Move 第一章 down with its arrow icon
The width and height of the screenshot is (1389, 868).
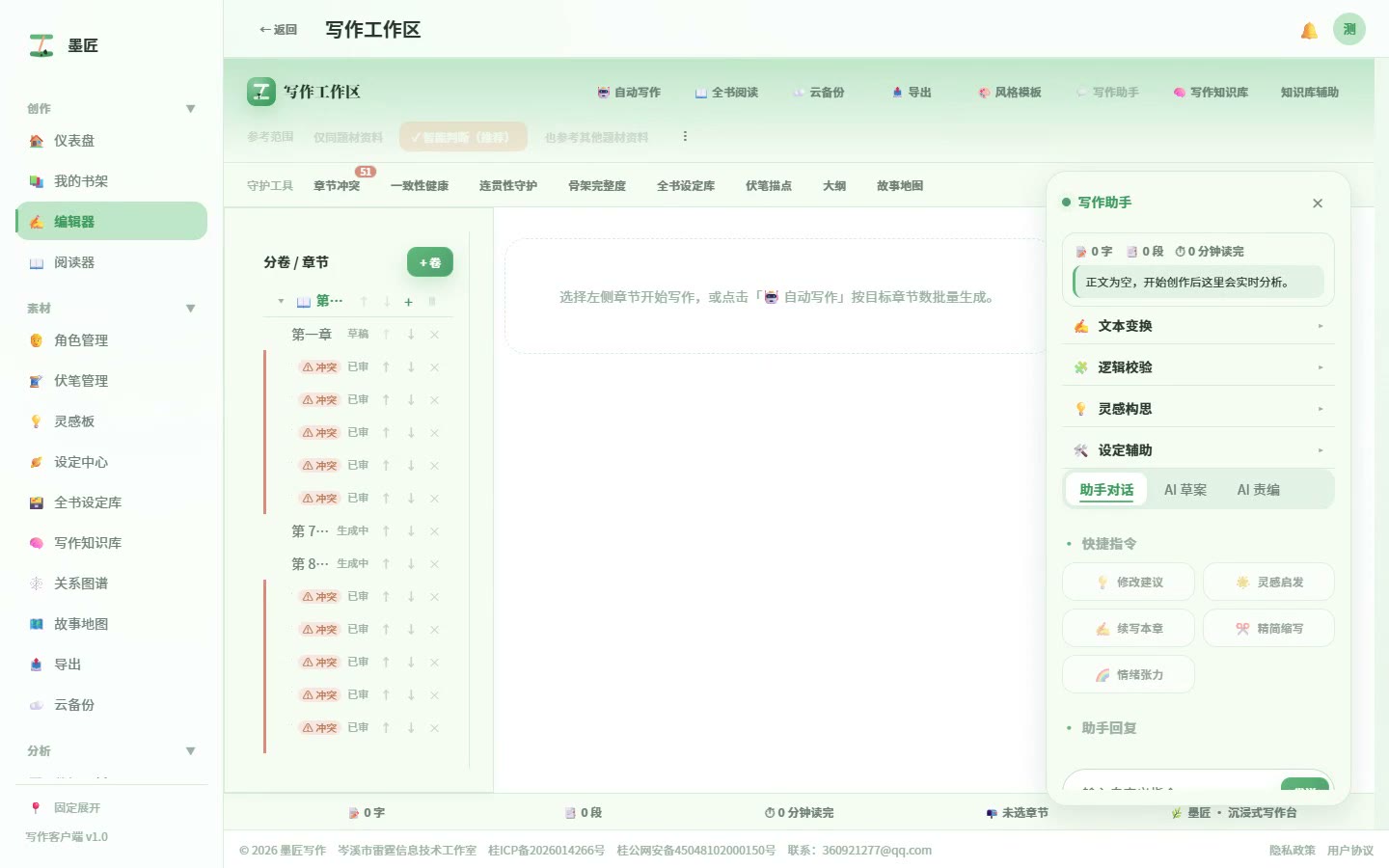[411, 335]
